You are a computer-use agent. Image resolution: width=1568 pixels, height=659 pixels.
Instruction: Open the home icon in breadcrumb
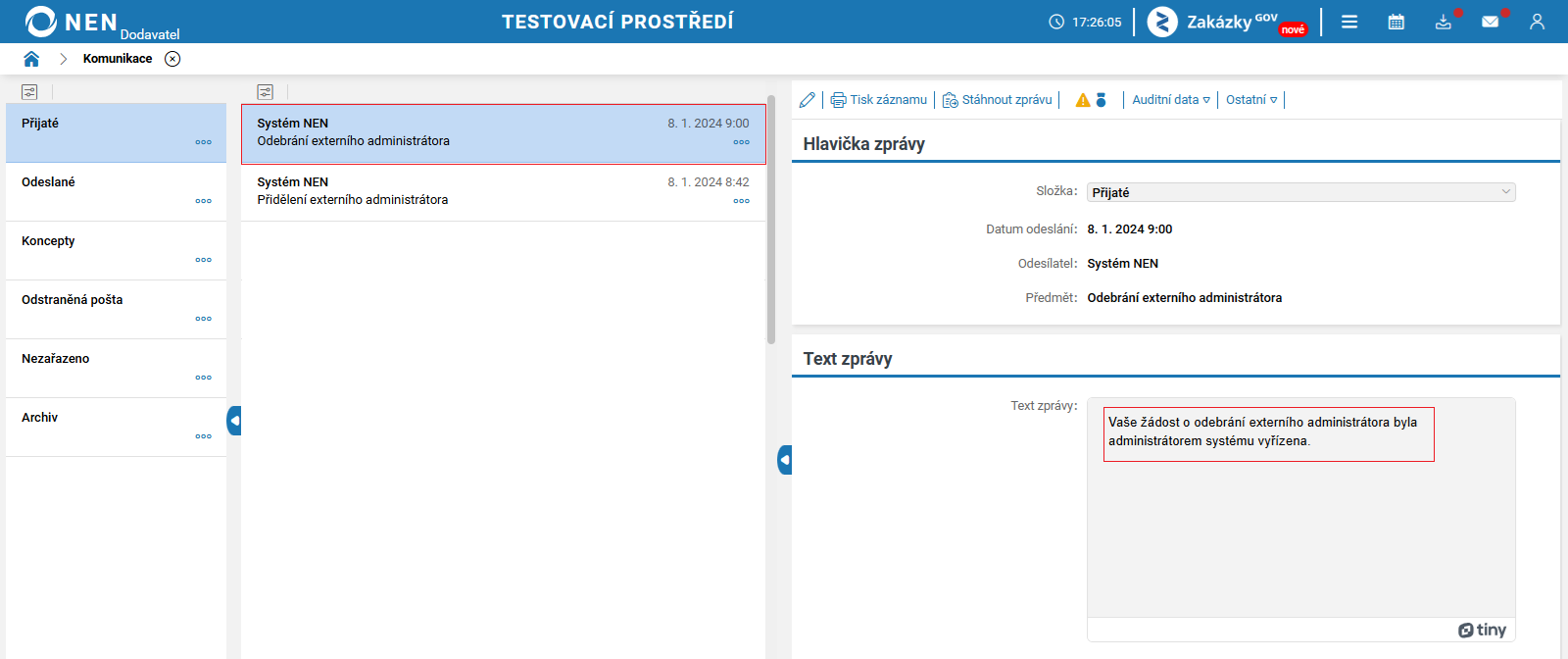click(31, 59)
